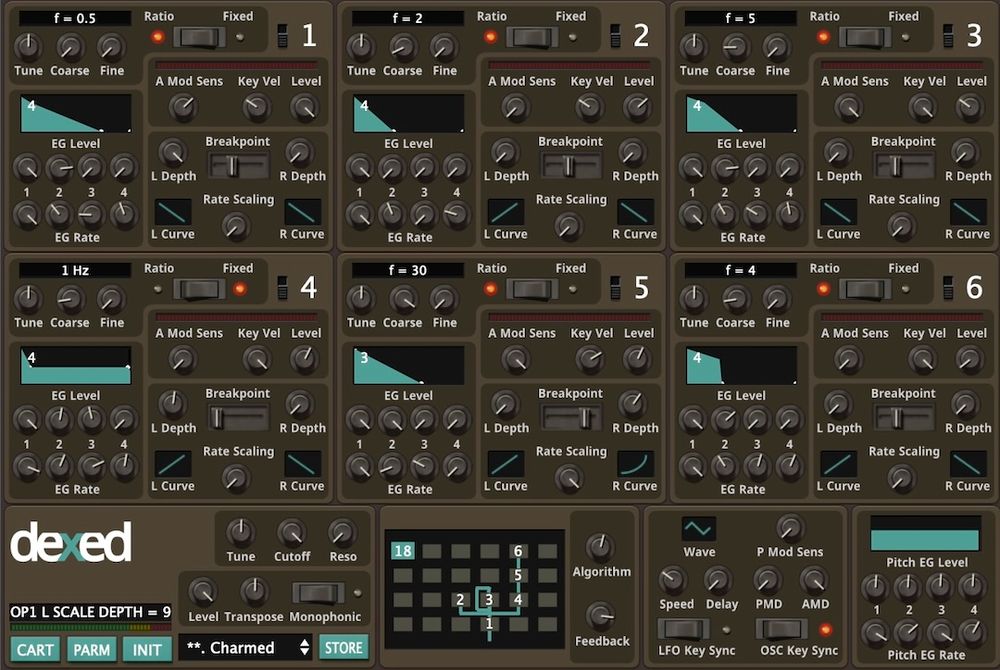This screenshot has width=1000, height=670.
Task: Toggle the Monophonic switch
Action: 318,593
